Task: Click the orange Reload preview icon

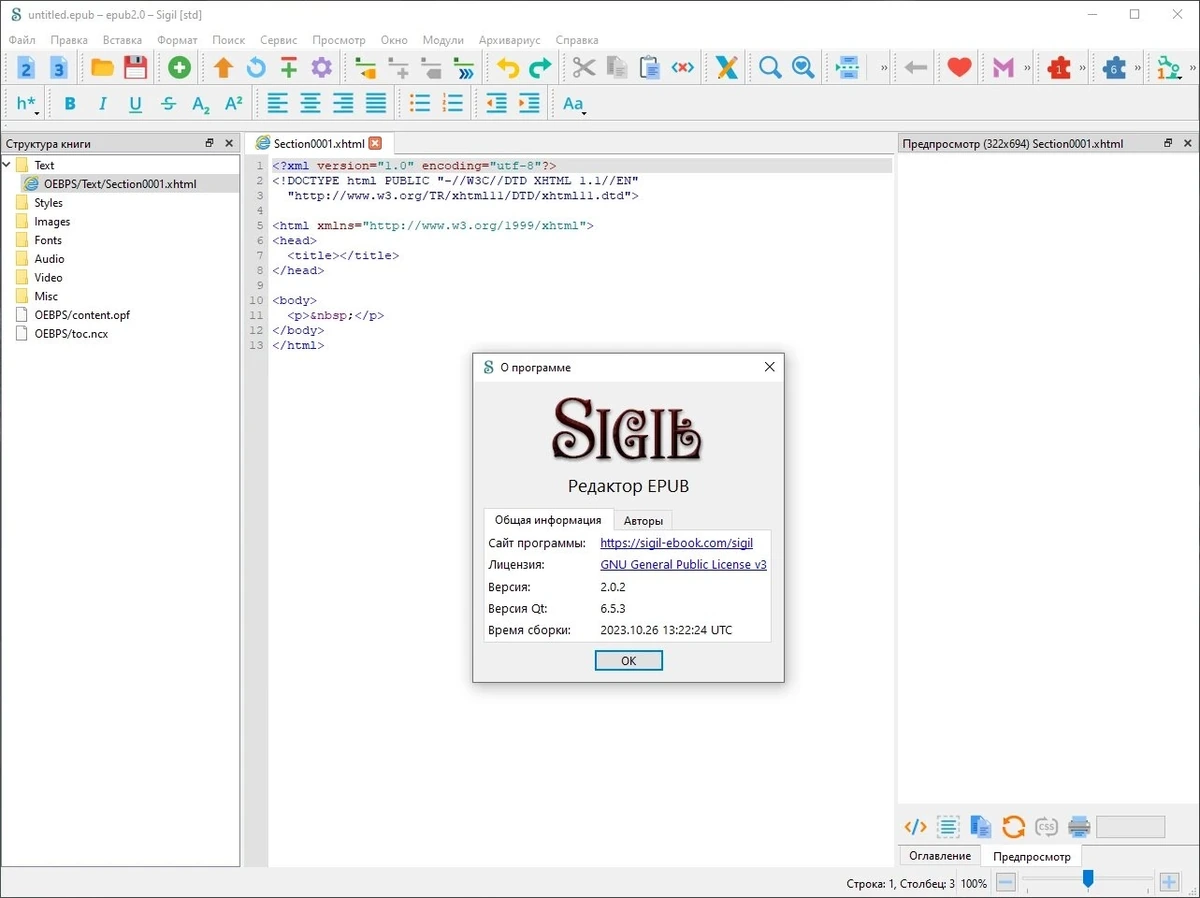Action: (1013, 827)
